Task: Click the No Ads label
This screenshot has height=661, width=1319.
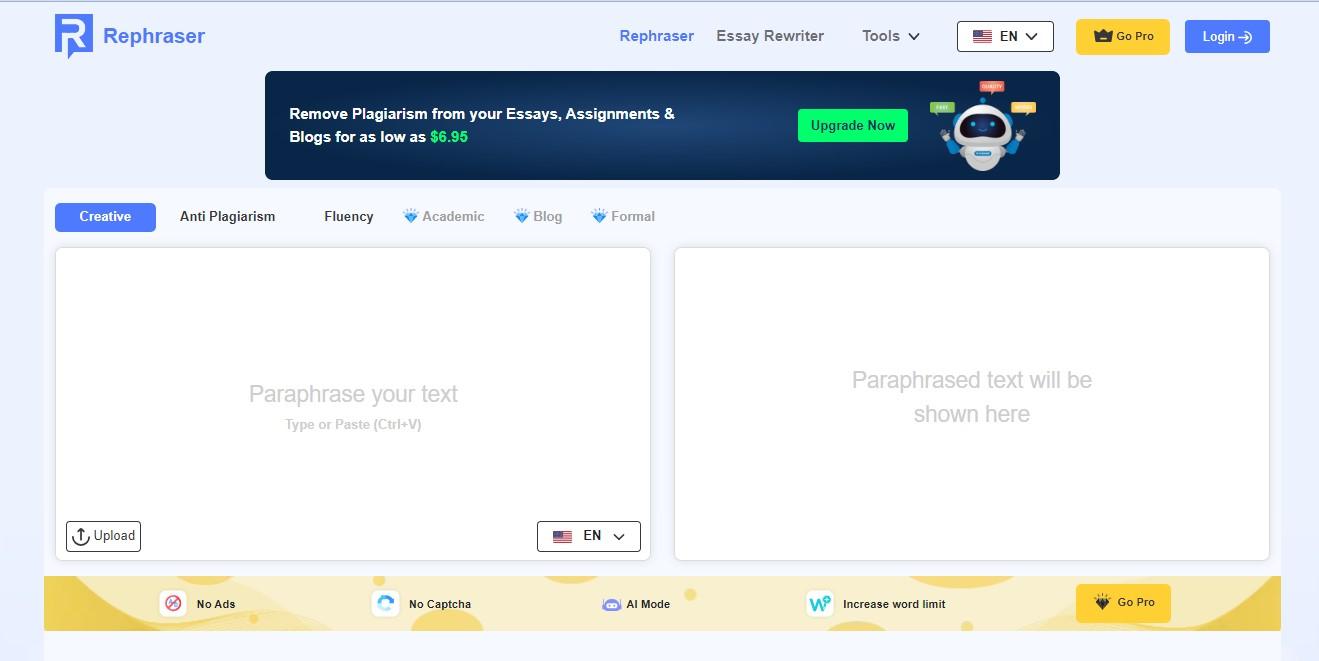Action: 216,604
